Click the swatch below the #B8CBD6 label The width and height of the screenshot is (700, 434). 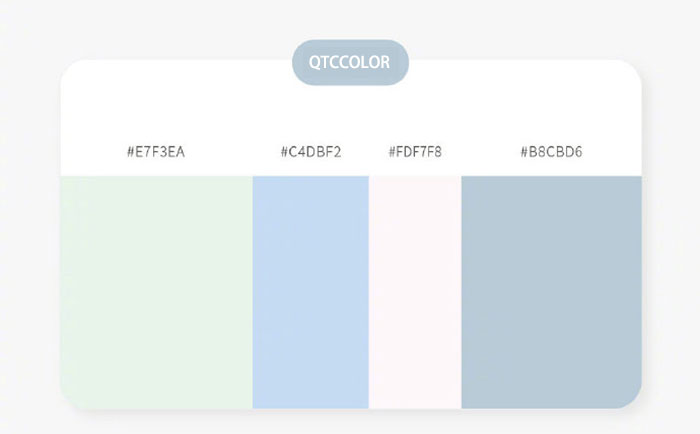point(551,291)
